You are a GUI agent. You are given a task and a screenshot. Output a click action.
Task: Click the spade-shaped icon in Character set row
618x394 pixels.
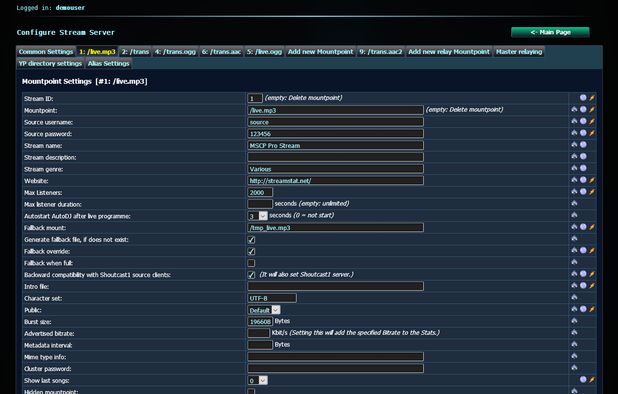(x=574, y=297)
